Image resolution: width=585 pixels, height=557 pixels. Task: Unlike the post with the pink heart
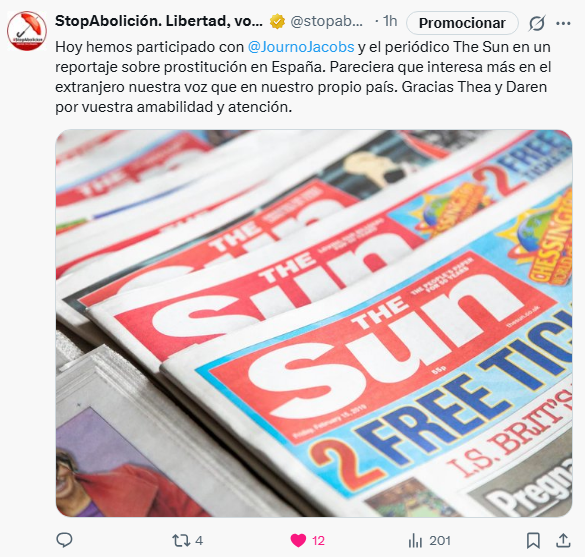298,541
